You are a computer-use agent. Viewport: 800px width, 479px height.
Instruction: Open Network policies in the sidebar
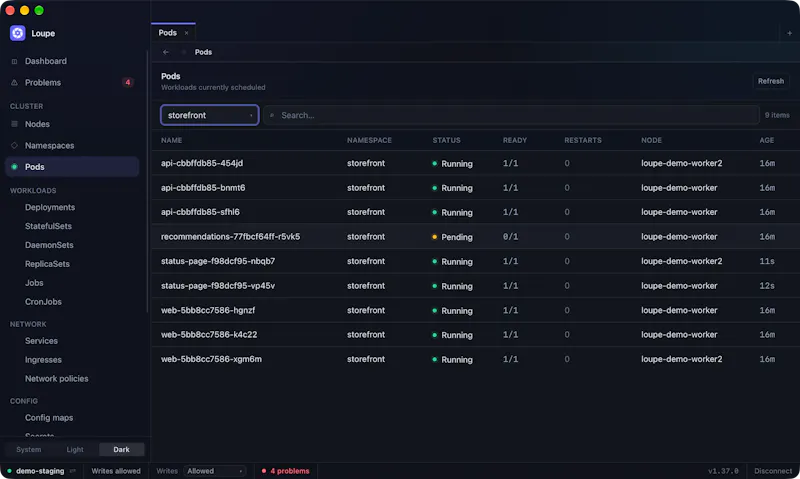point(57,379)
